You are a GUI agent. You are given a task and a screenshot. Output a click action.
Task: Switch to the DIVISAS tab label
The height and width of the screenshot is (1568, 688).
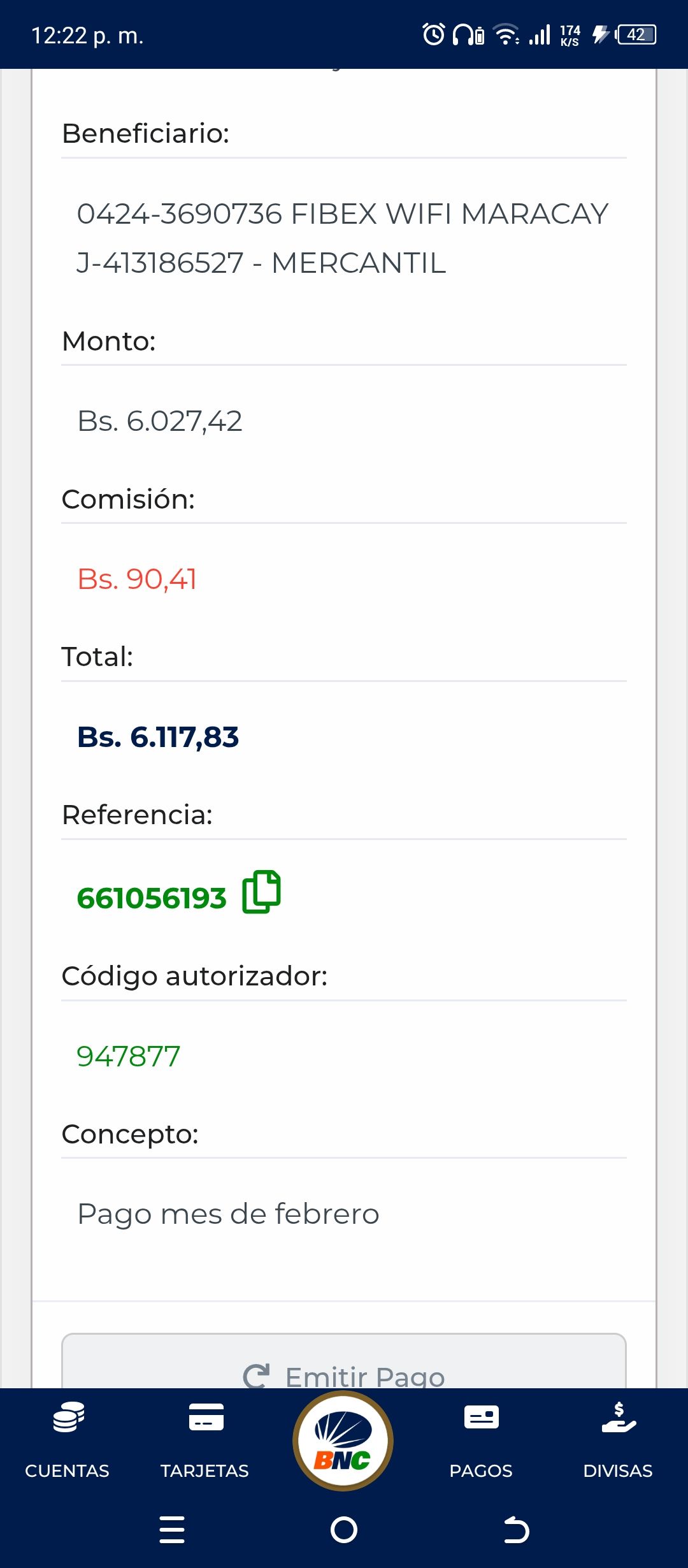(x=617, y=1470)
